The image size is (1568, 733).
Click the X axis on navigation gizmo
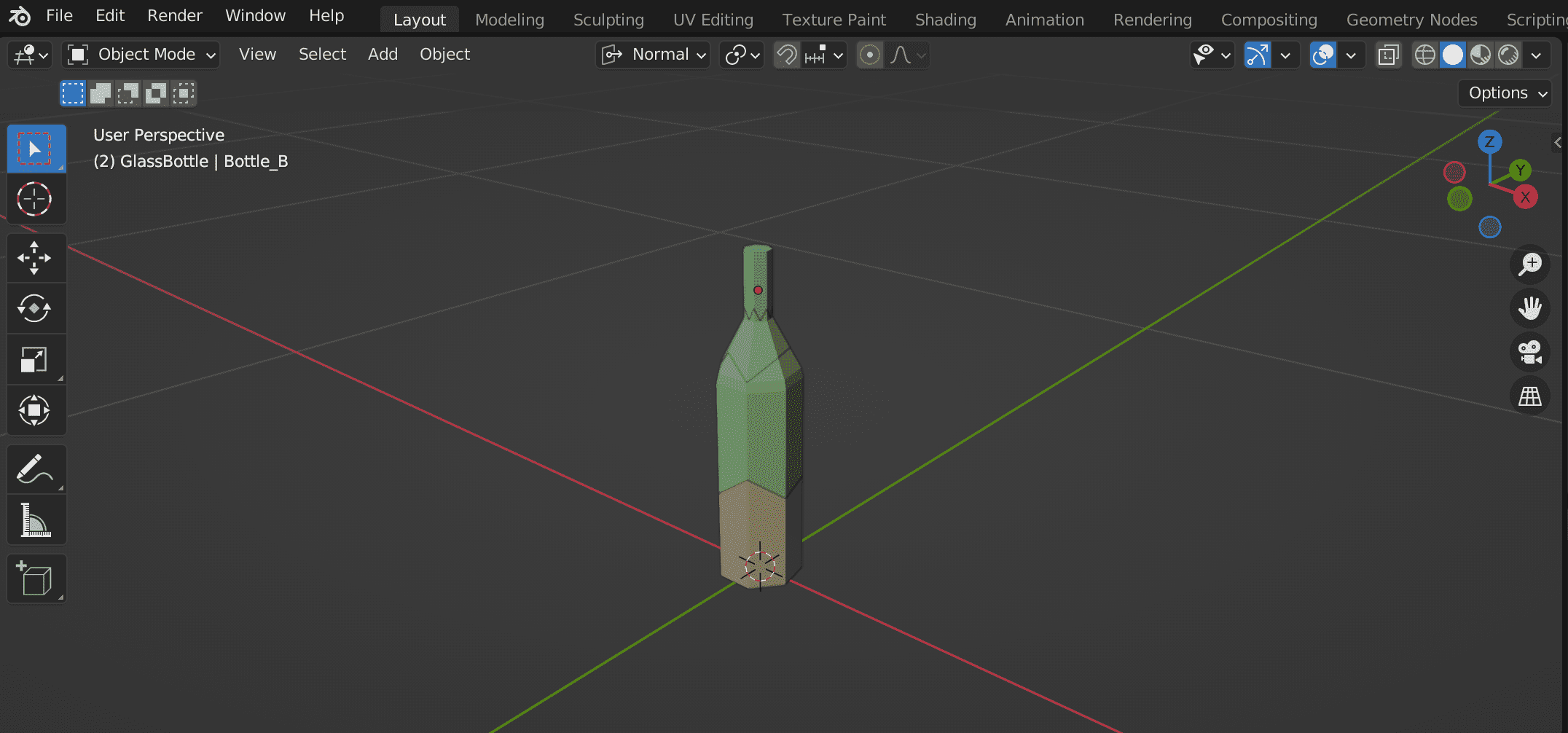[x=1525, y=197]
